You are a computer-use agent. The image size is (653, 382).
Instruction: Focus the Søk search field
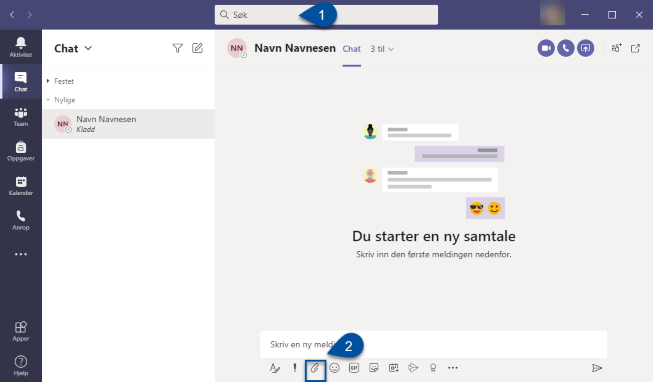[x=326, y=15]
